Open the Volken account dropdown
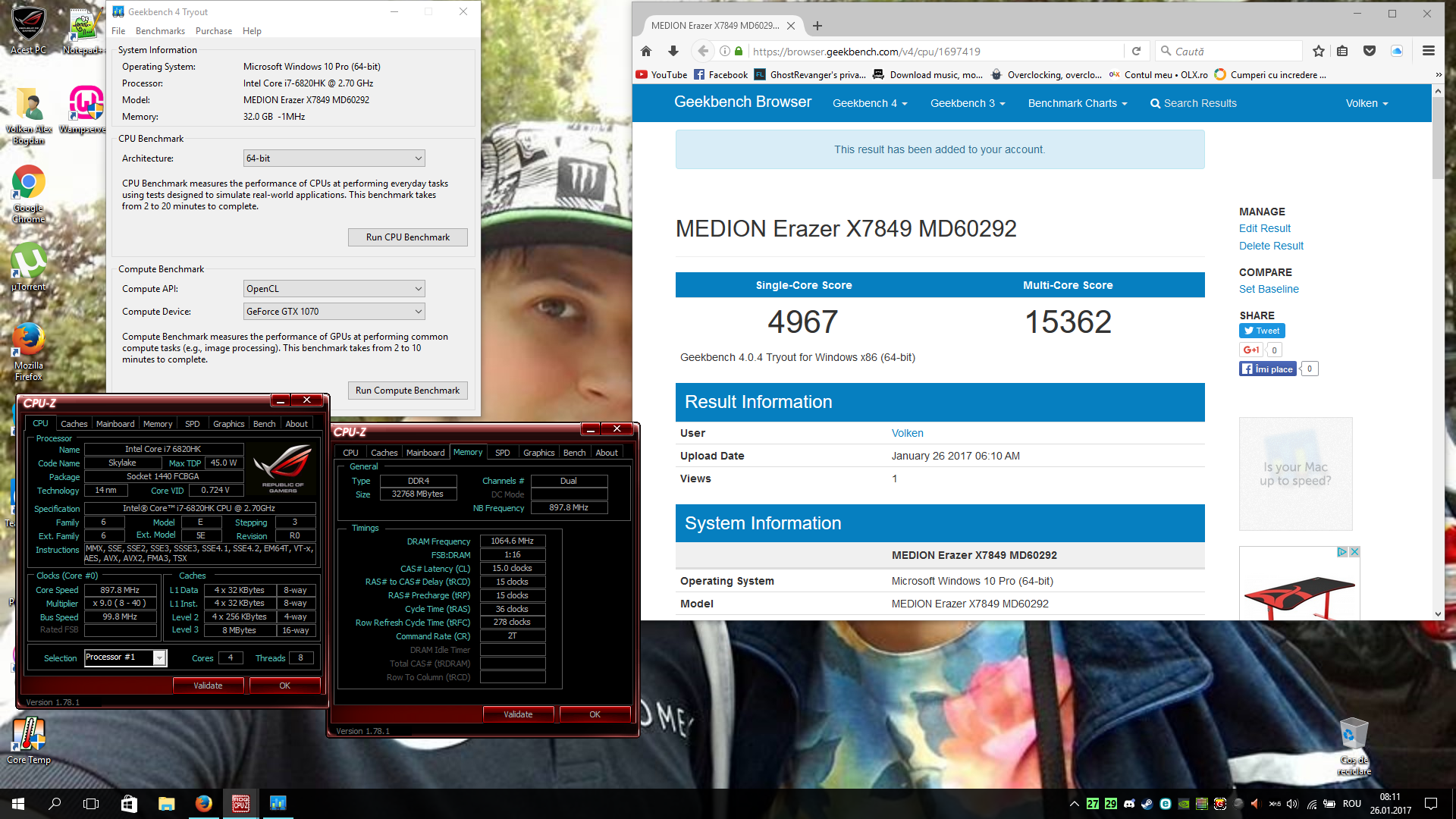Viewport: 1456px width, 819px height. coord(1367,103)
